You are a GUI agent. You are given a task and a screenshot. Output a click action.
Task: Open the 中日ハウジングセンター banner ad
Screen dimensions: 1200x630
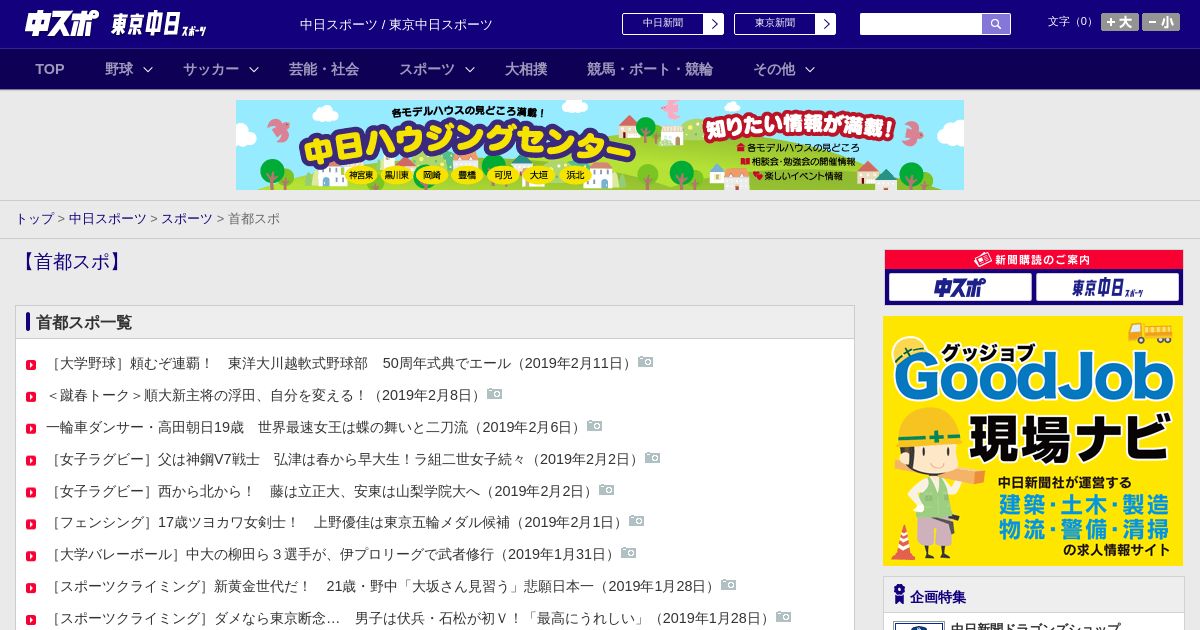(600, 145)
